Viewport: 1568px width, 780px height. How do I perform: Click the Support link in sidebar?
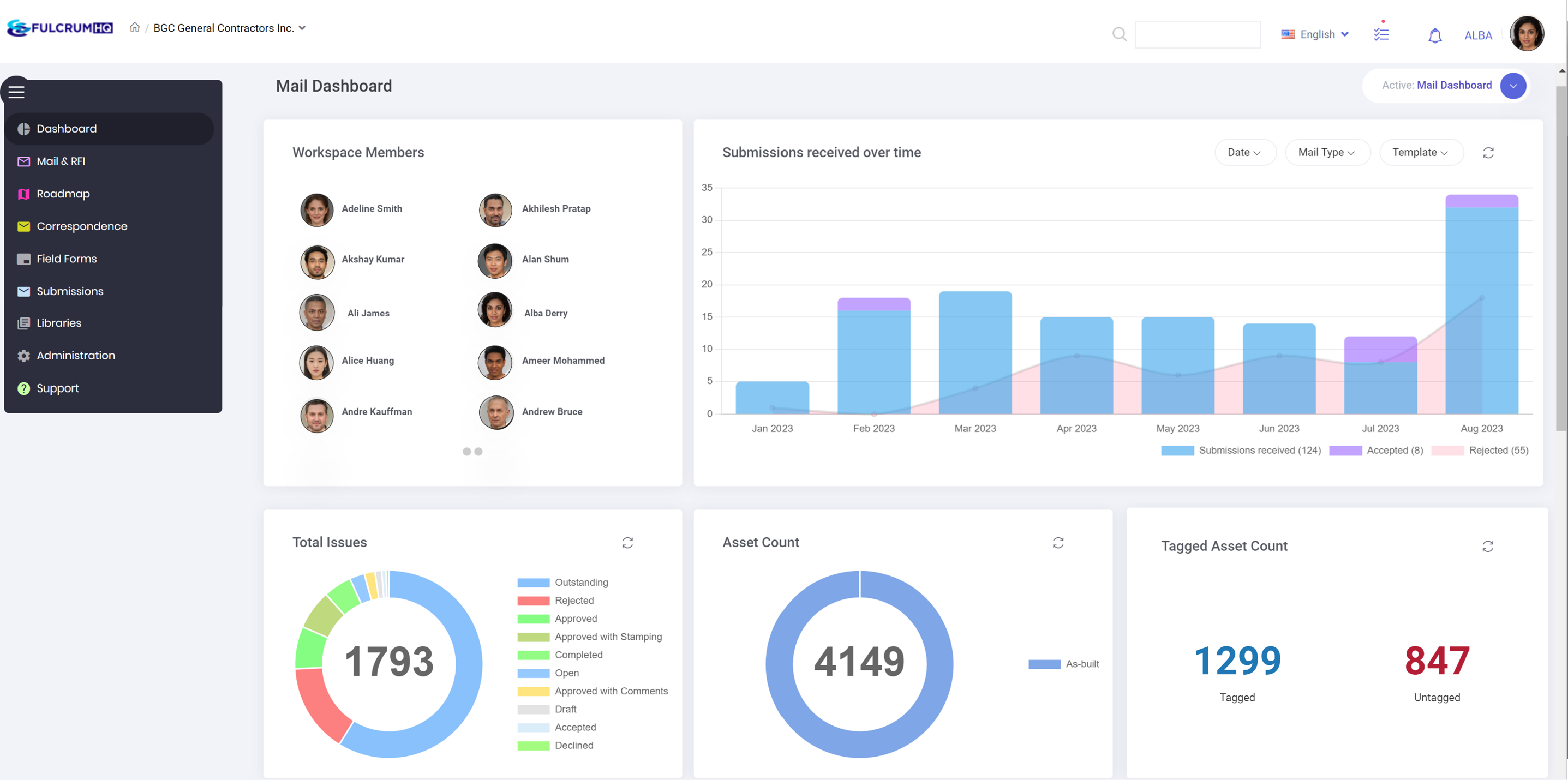[x=58, y=388]
